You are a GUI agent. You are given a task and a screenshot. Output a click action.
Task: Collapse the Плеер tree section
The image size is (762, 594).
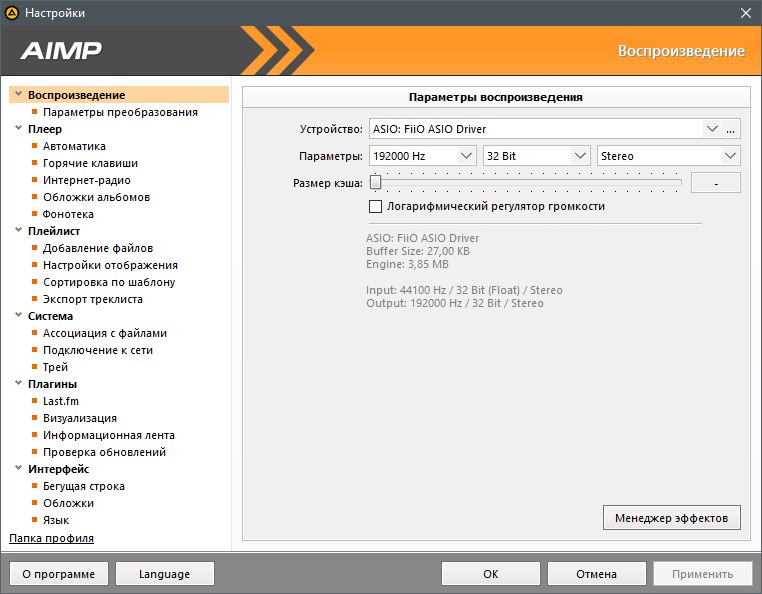pos(18,129)
